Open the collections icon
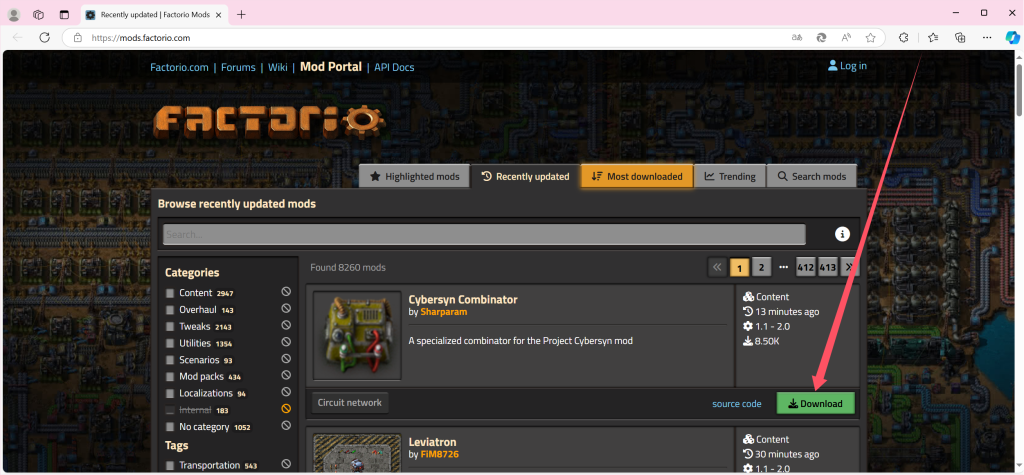Image resolution: width=1024 pixels, height=475 pixels. pos(960,38)
